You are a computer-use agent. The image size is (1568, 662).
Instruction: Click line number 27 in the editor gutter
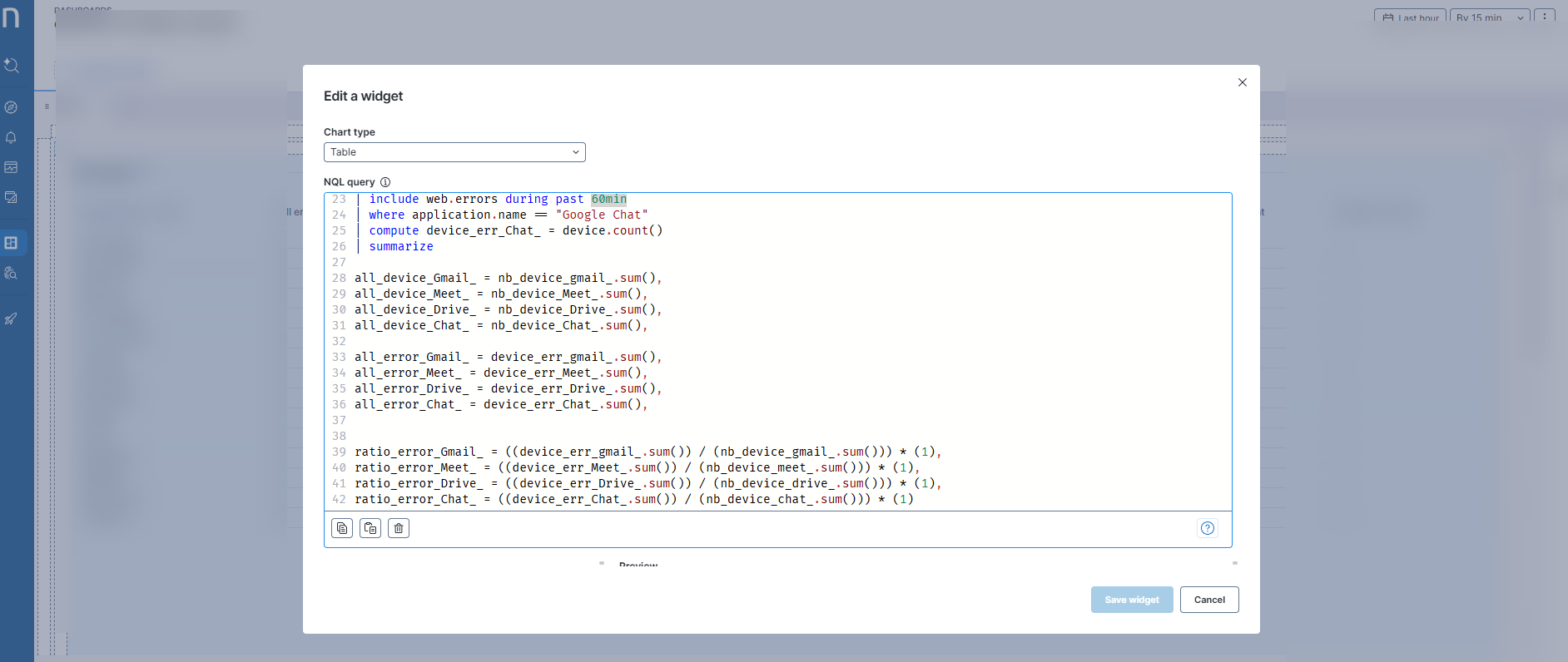coord(339,262)
